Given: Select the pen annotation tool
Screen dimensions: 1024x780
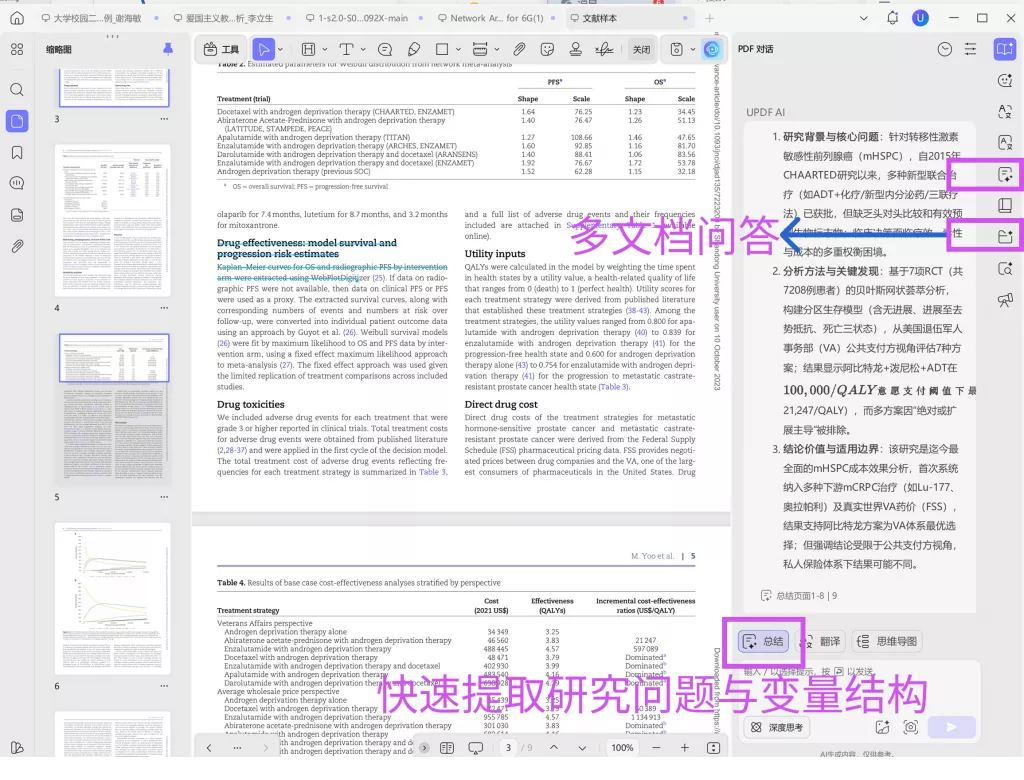Looking at the screenshot, I should click(x=413, y=49).
